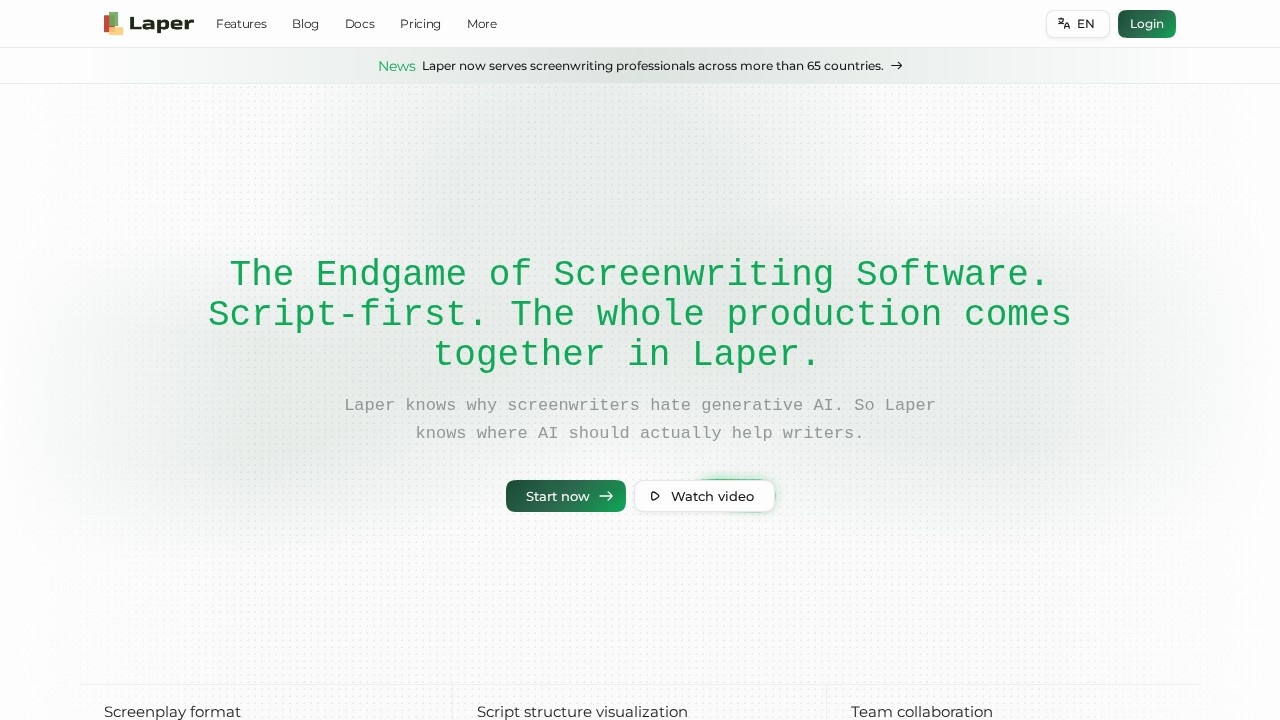Open the Docs navigation link
Image resolution: width=1280 pixels, height=720 pixels.
[x=359, y=24]
